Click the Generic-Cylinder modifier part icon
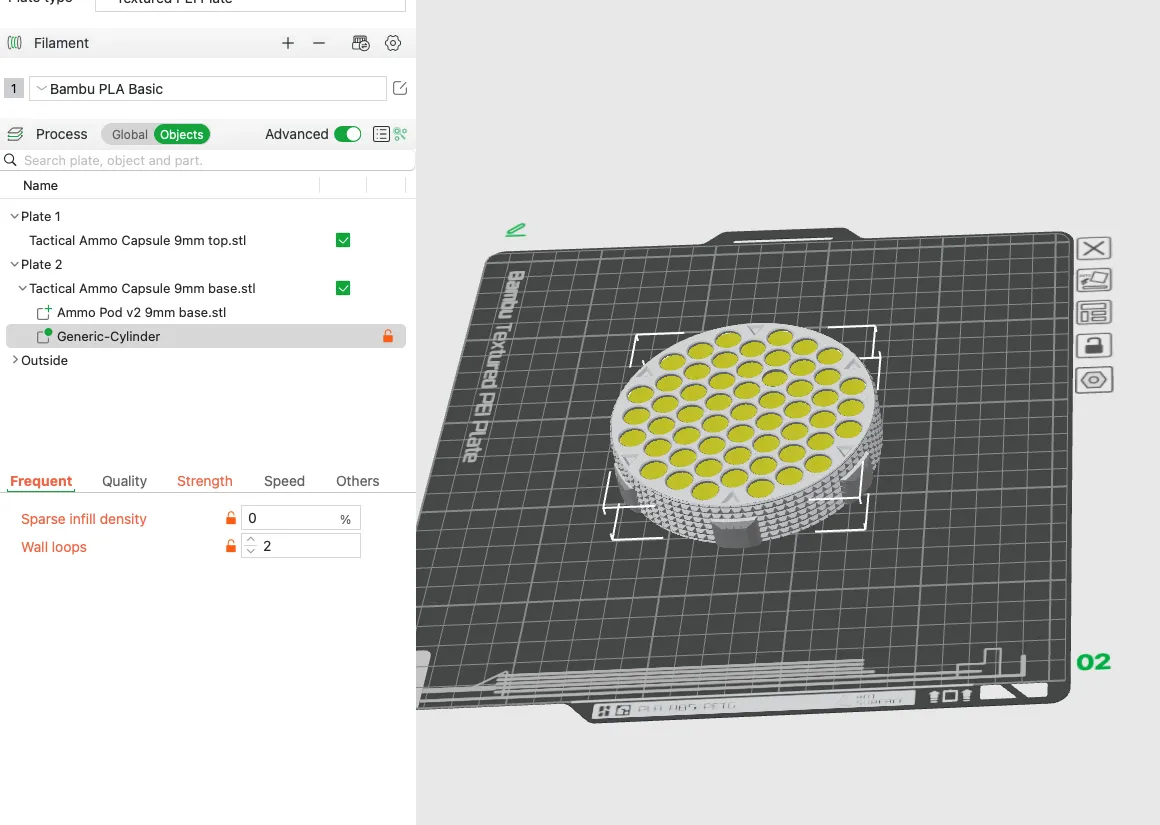 click(x=44, y=336)
